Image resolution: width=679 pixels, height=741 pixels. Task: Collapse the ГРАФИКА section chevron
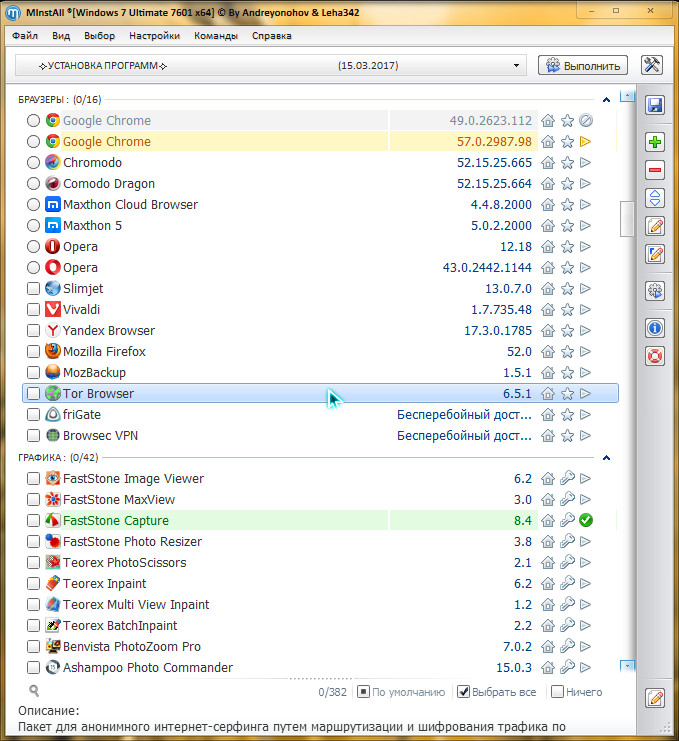(x=606, y=457)
